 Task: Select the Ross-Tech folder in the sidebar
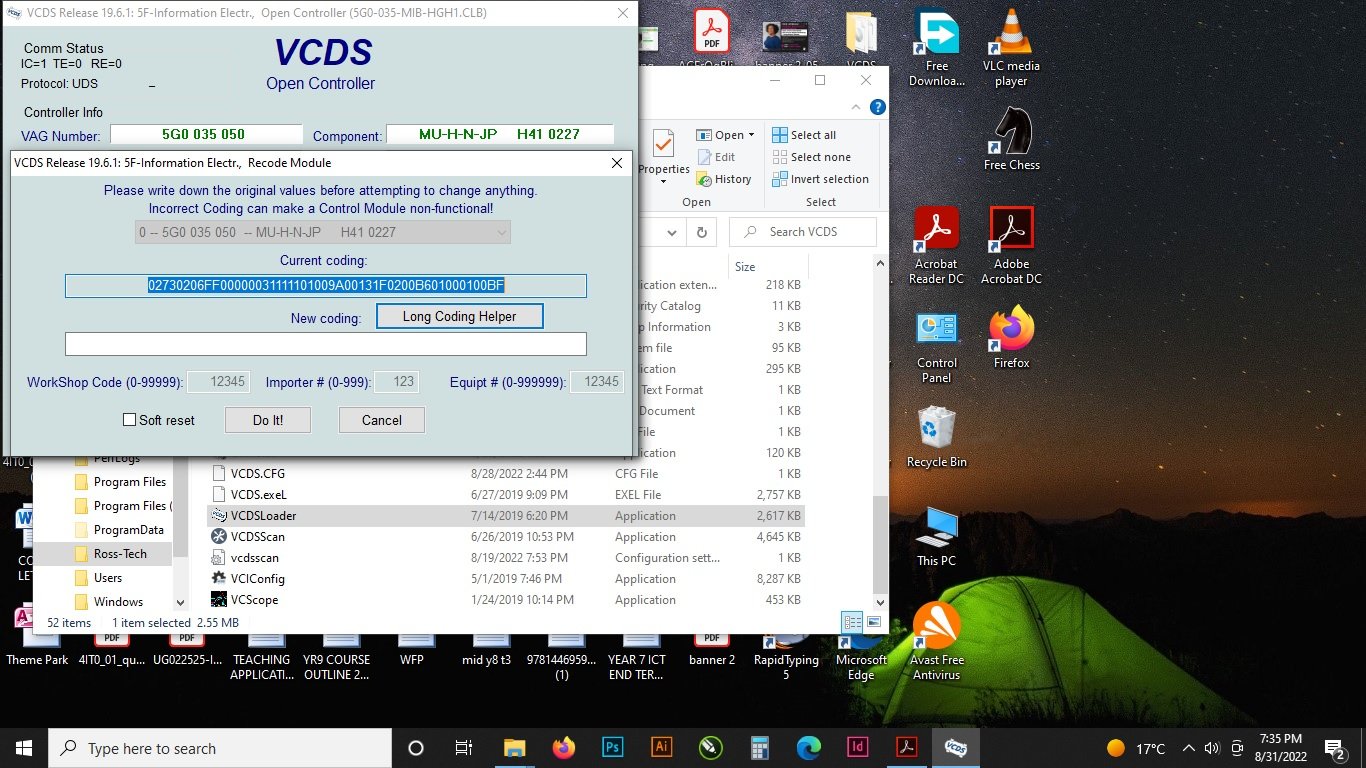pos(119,553)
